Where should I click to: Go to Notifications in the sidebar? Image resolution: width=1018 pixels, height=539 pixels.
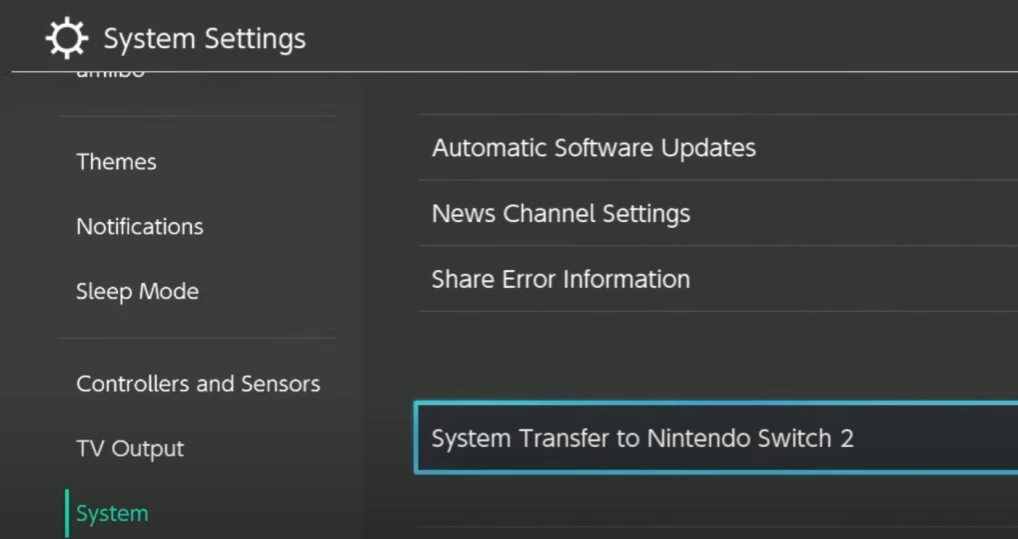click(x=139, y=227)
